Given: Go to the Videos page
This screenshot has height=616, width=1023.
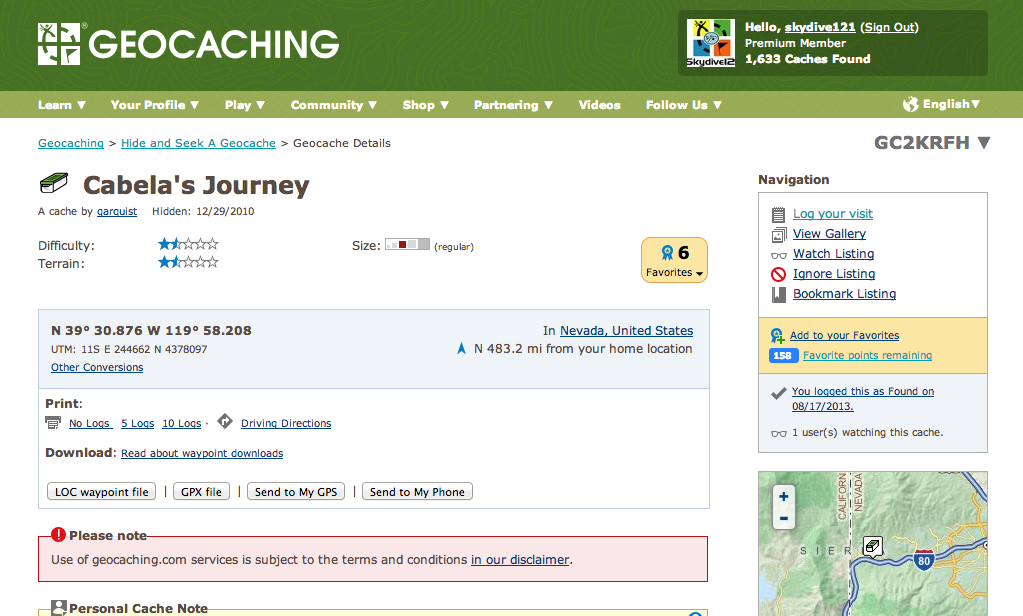Looking at the screenshot, I should point(599,104).
